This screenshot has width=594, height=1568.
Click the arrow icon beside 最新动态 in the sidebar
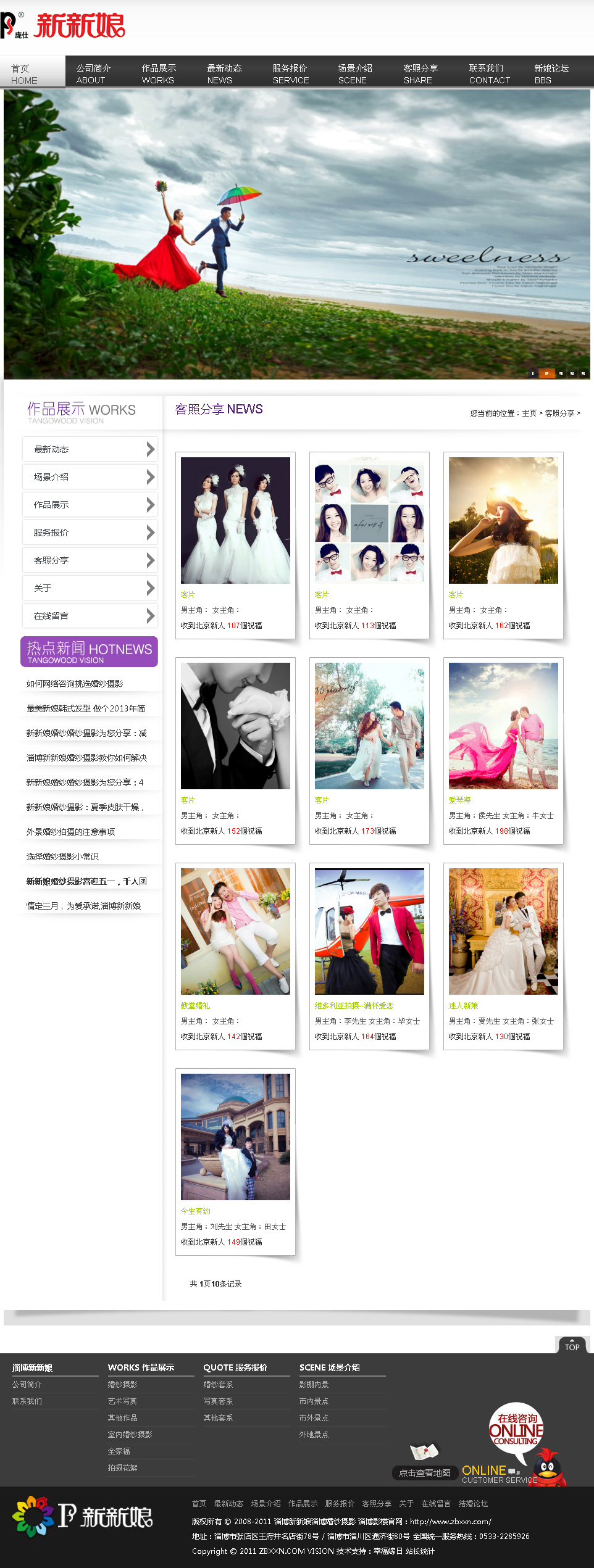click(x=150, y=449)
